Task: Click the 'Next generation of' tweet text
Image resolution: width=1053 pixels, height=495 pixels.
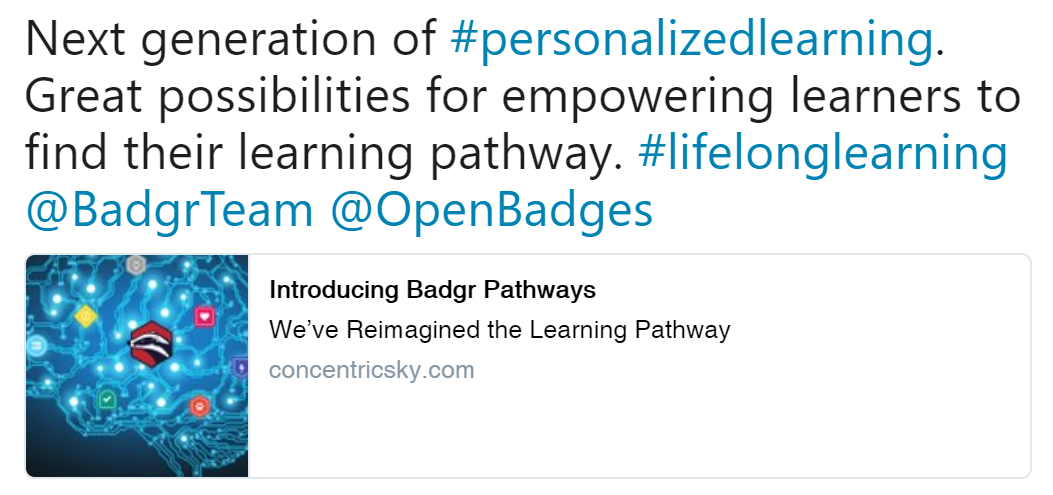Action: click(230, 40)
